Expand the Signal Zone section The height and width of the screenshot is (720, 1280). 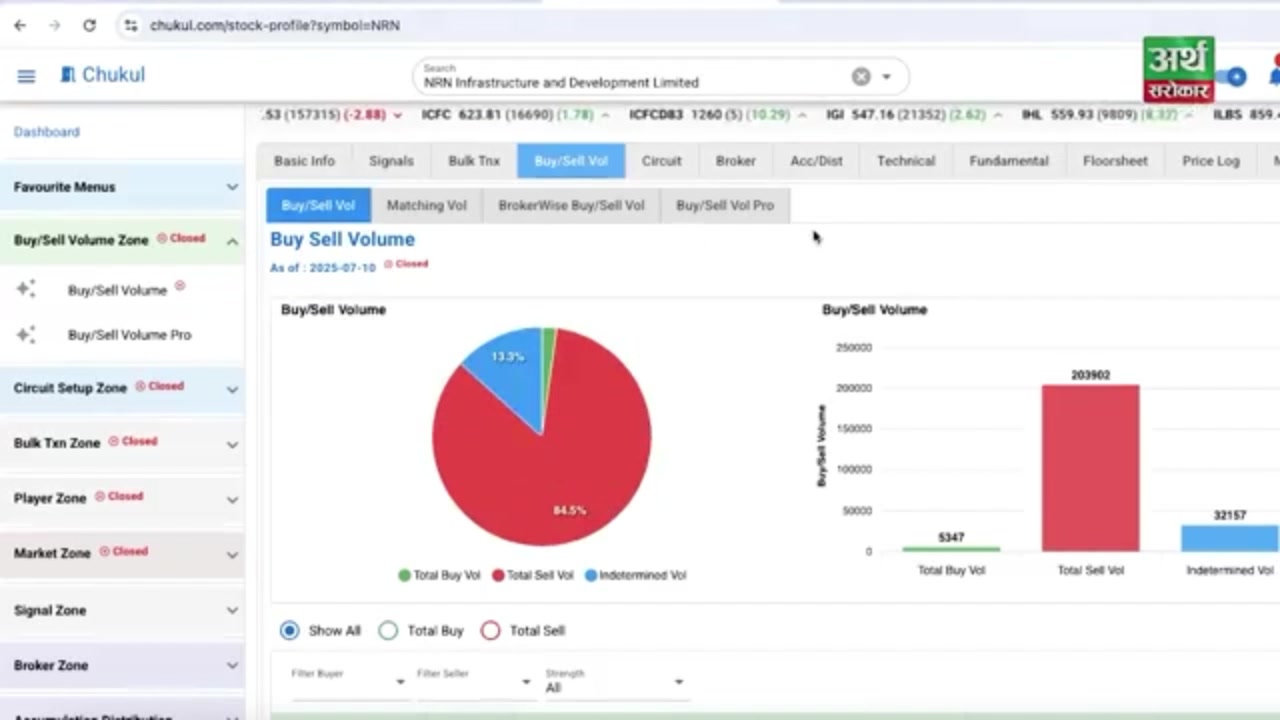click(x=122, y=610)
